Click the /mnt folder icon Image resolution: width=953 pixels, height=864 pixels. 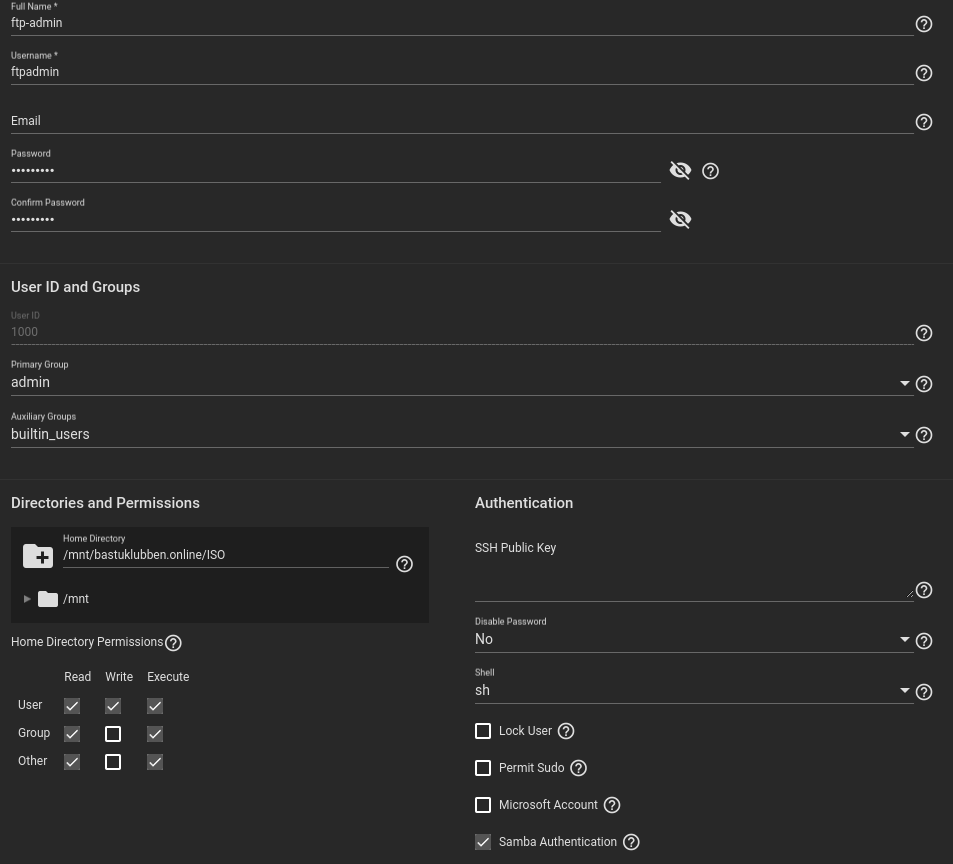point(47,599)
